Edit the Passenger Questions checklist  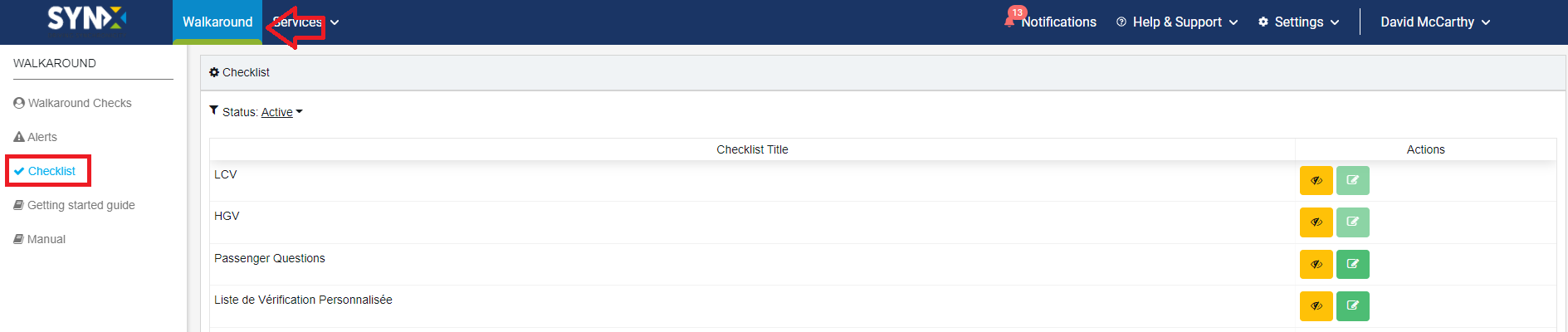[x=1352, y=264]
